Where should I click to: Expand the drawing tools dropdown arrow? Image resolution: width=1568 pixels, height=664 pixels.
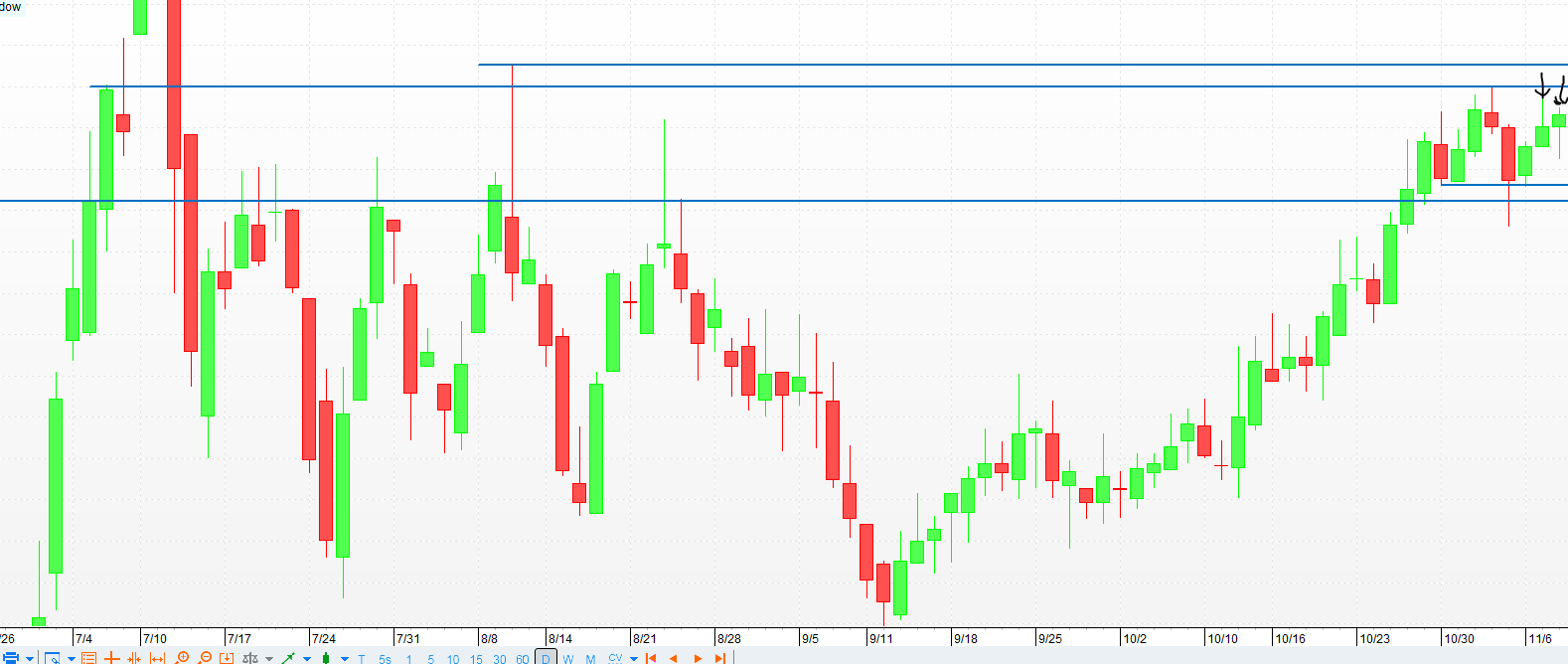[307, 658]
